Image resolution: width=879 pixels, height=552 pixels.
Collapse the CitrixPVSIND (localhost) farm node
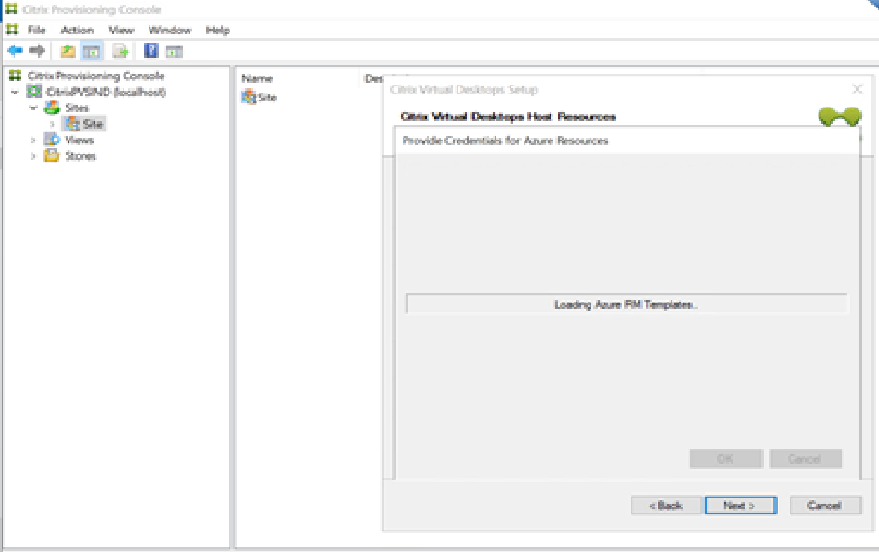click(15, 92)
